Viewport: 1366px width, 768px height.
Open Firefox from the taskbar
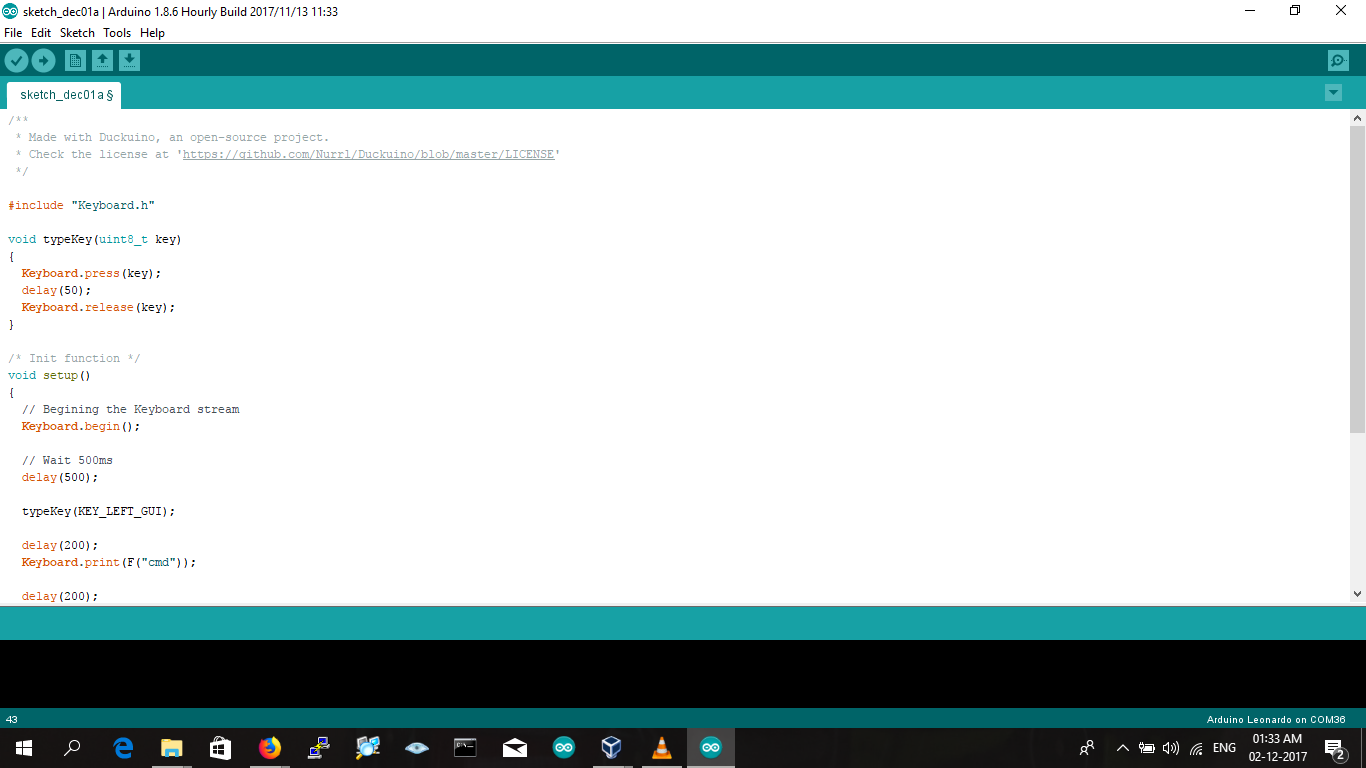coord(270,748)
